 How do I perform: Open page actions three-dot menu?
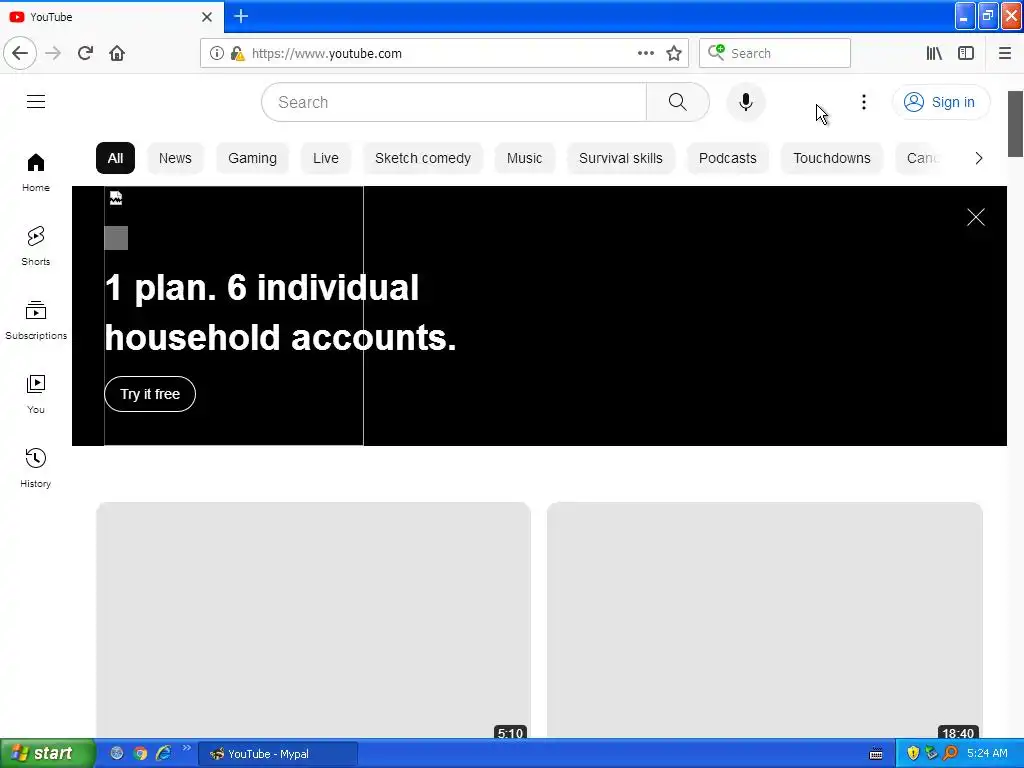pyautogui.click(x=645, y=53)
